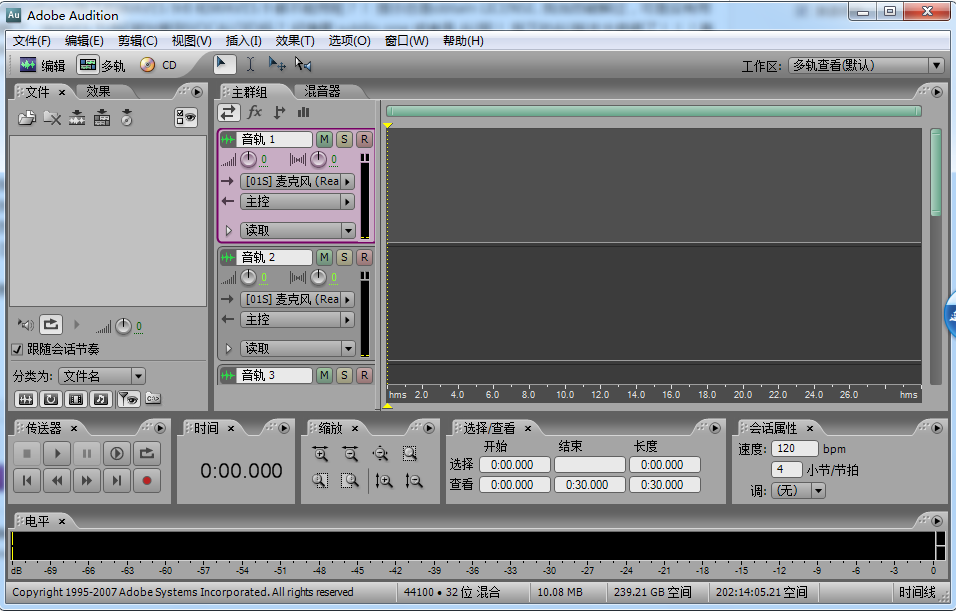956x614 pixels.
Task: Adjust the 音轨 1 volume knob
Action: point(248,160)
